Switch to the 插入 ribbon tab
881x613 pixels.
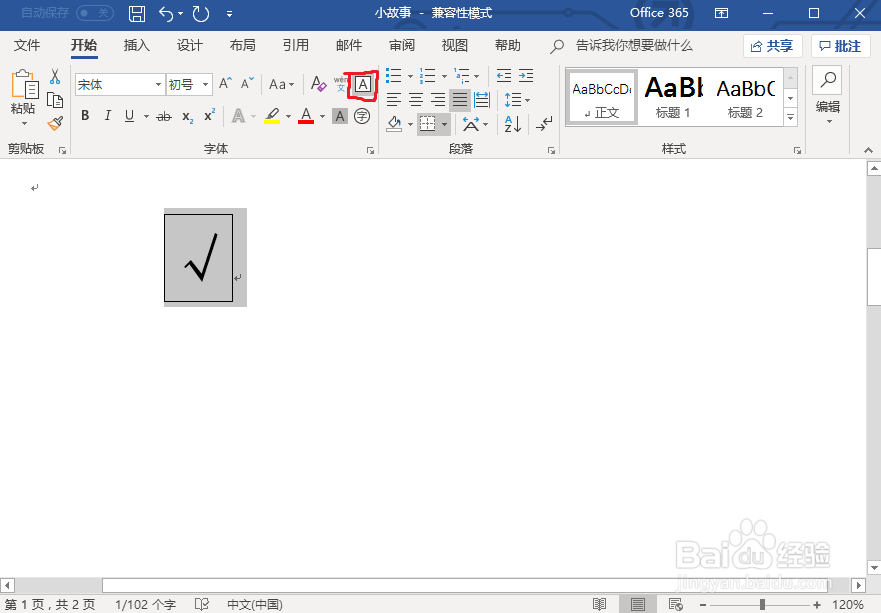[x=136, y=45]
